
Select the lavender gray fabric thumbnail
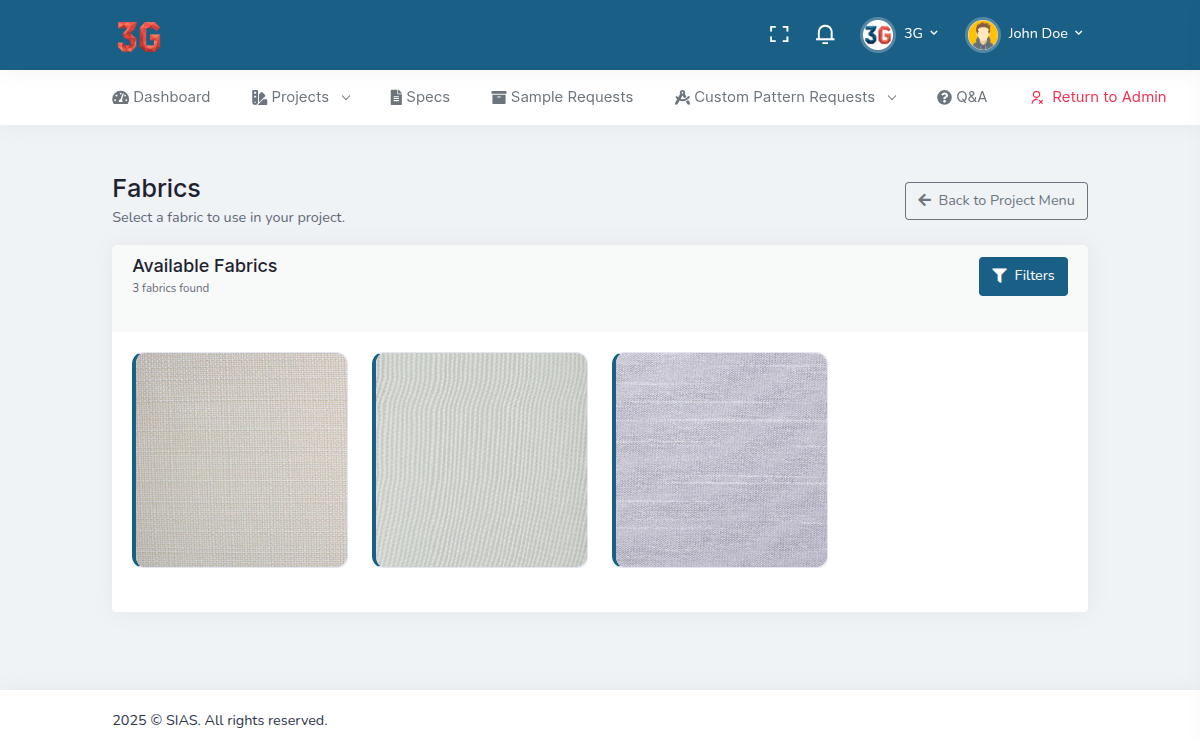[720, 460]
